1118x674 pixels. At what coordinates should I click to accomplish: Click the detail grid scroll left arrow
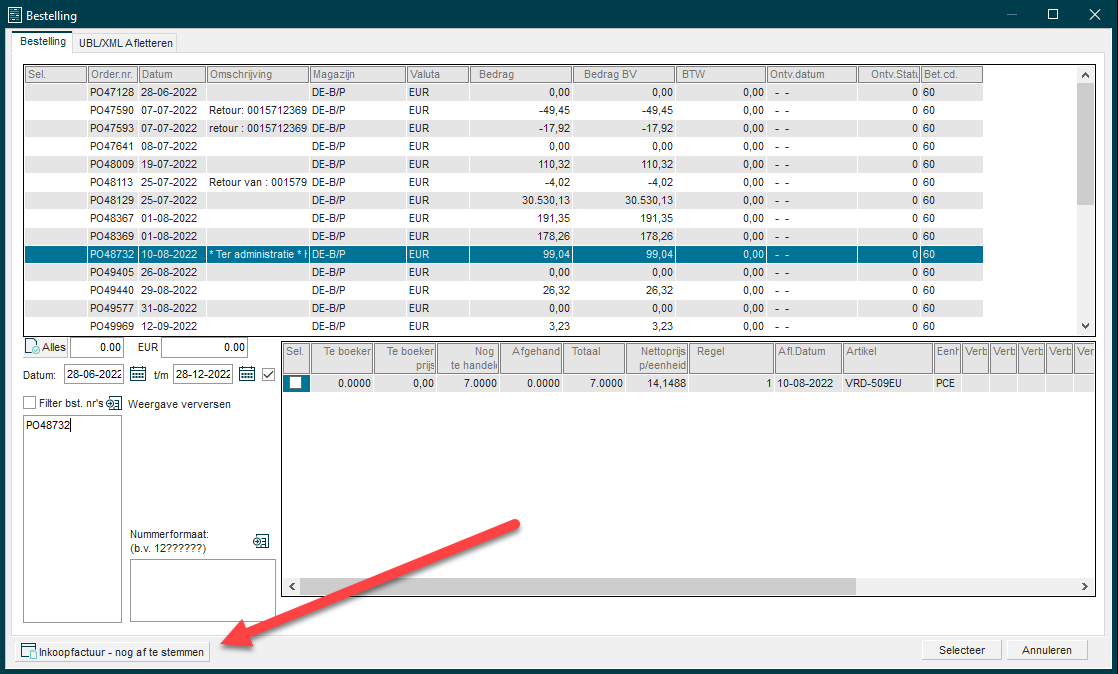point(292,586)
